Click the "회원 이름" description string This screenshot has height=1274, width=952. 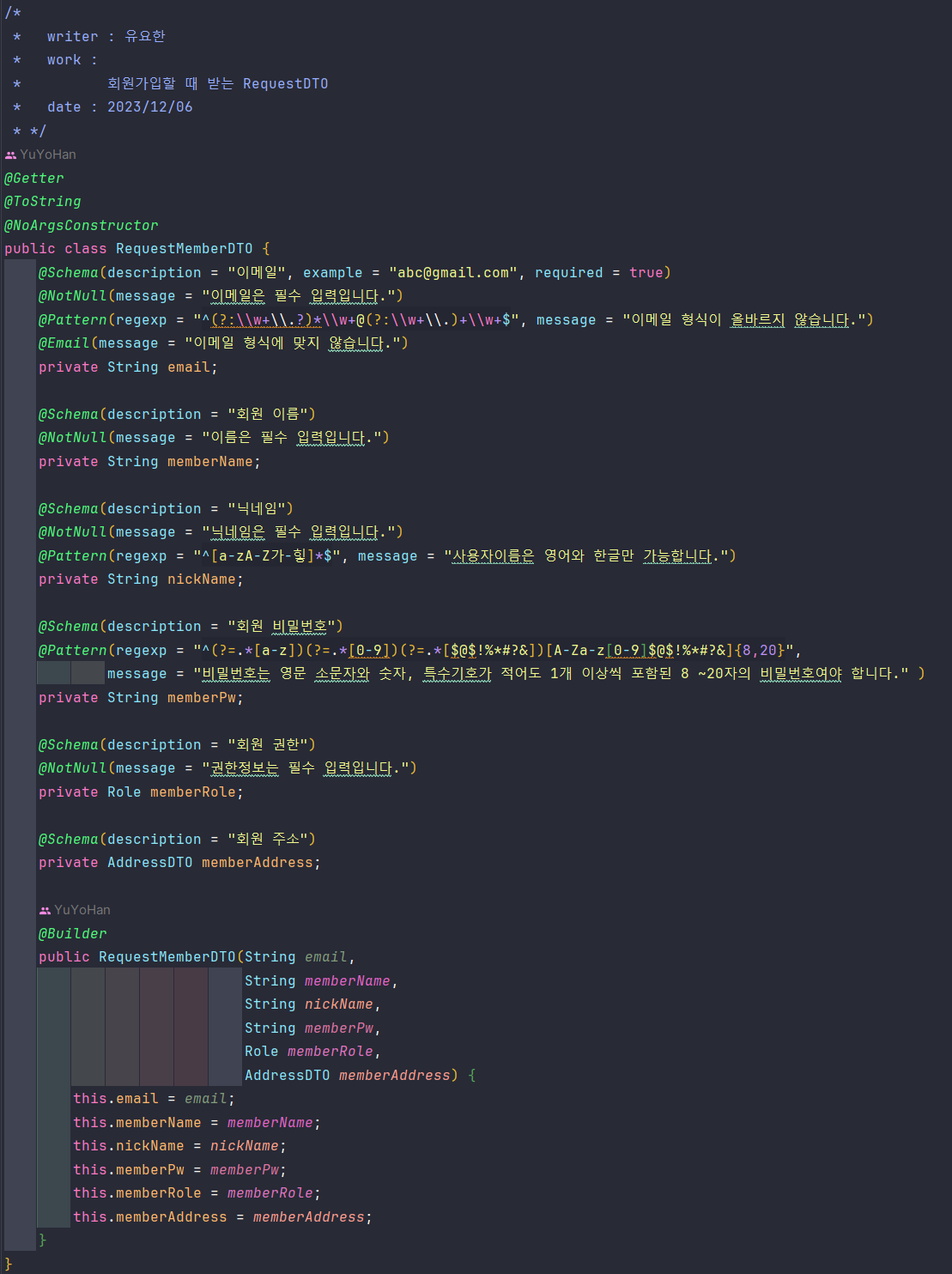[x=267, y=414]
